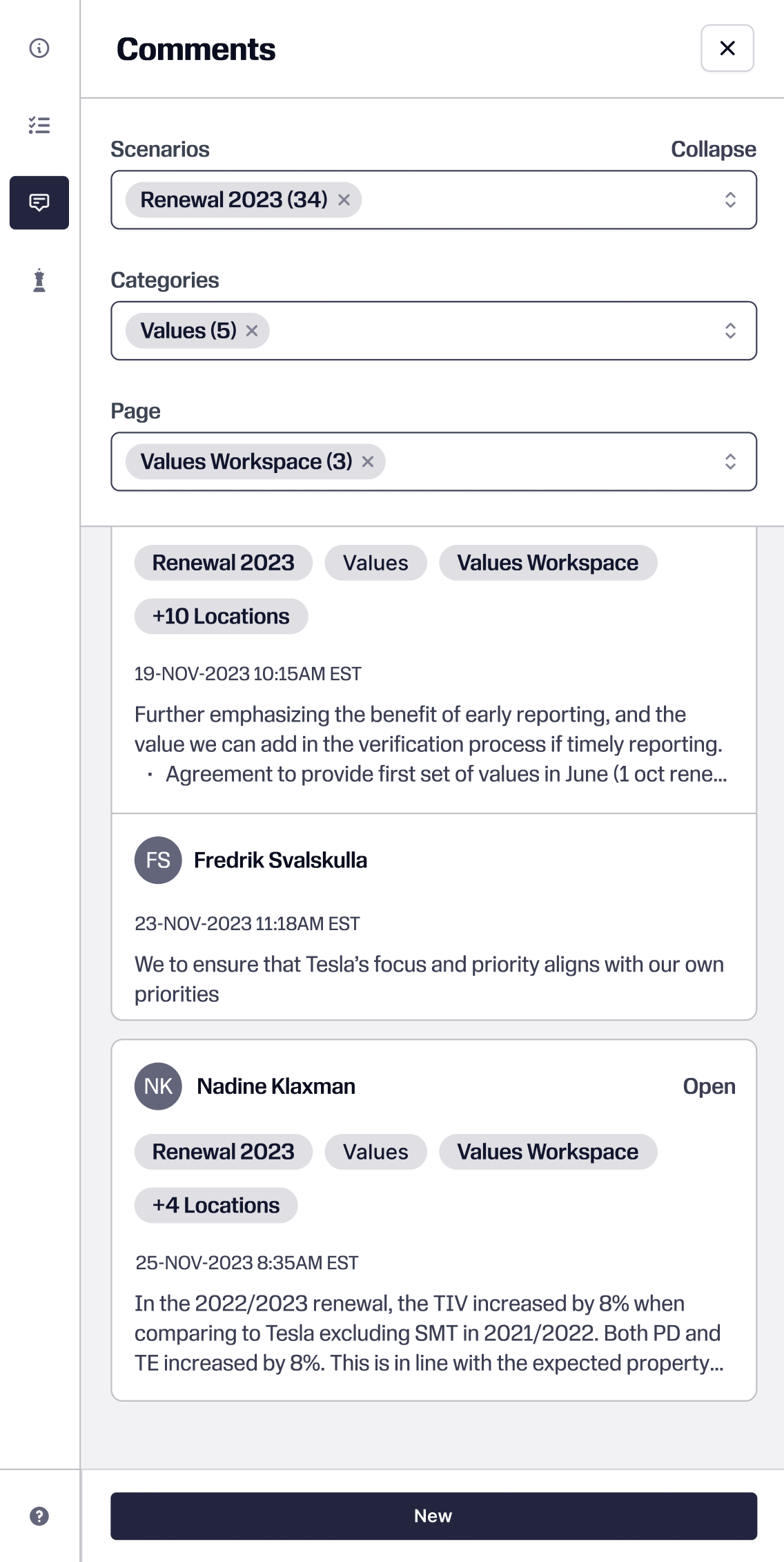Click the help question mark icon

click(39, 1516)
